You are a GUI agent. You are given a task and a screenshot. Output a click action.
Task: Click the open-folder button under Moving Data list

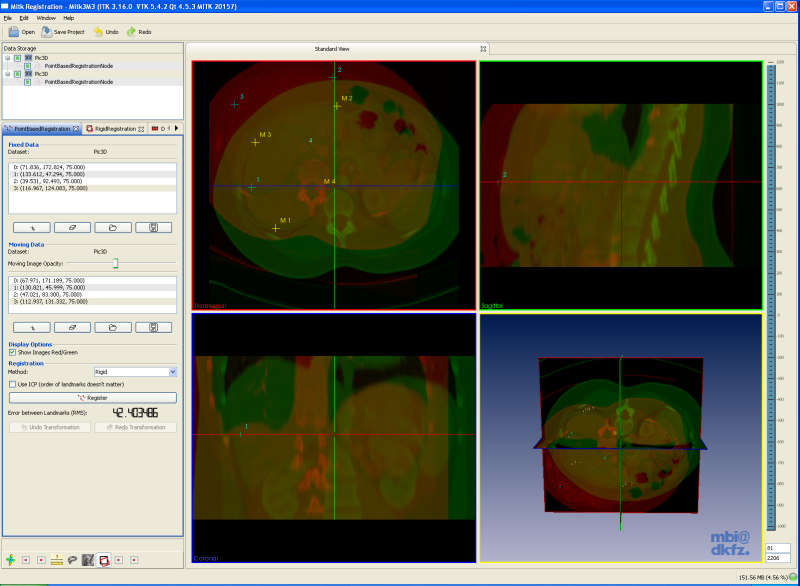click(x=113, y=327)
